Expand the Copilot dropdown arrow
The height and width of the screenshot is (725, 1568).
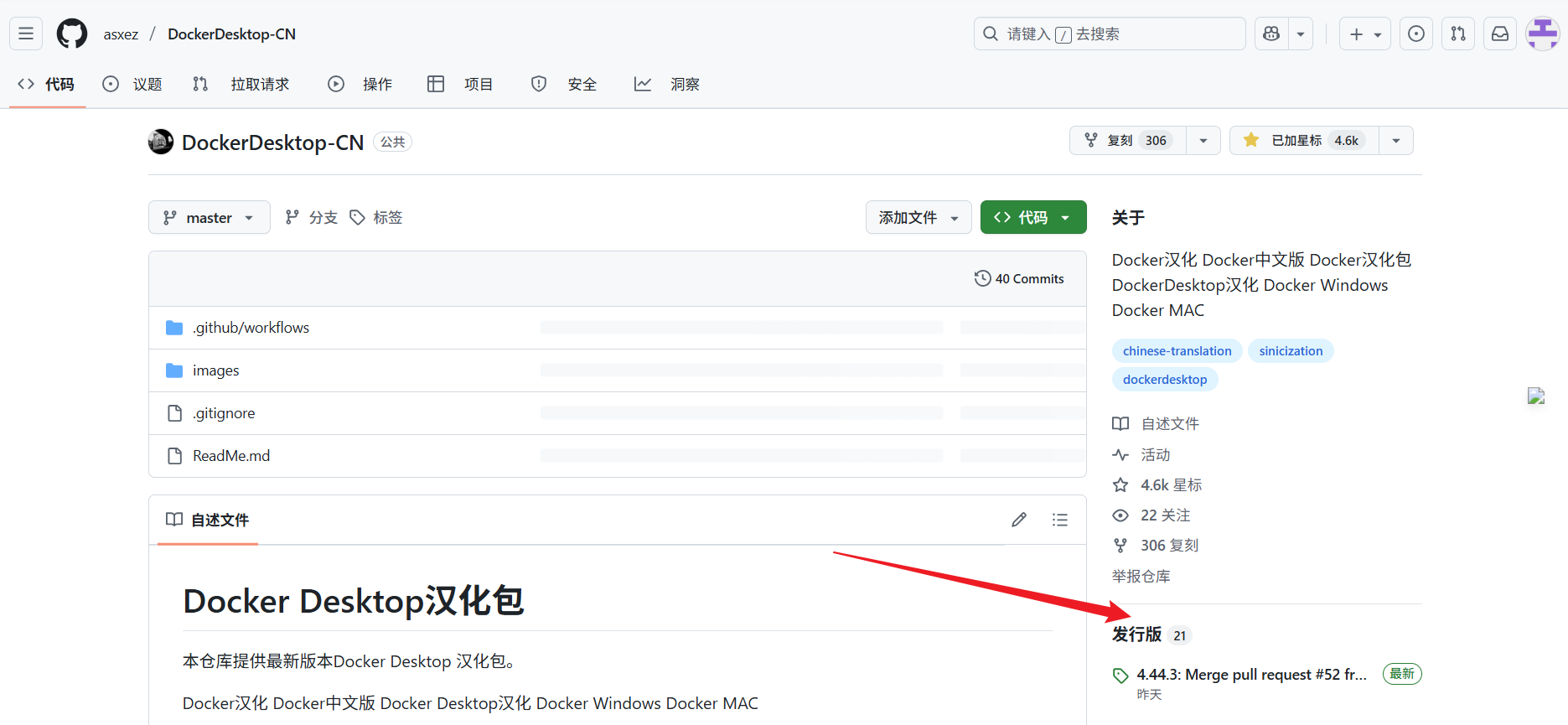1301,34
